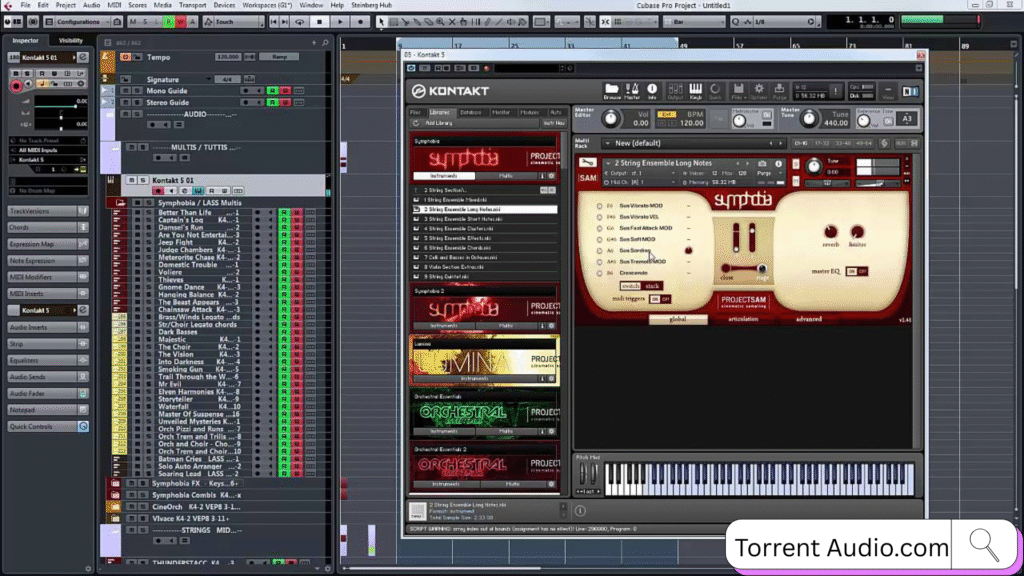Viewport: 1024px width, 576px height.
Task: Select the Sus Vibrato MOD articulation radio button
Action: click(601, 205)
